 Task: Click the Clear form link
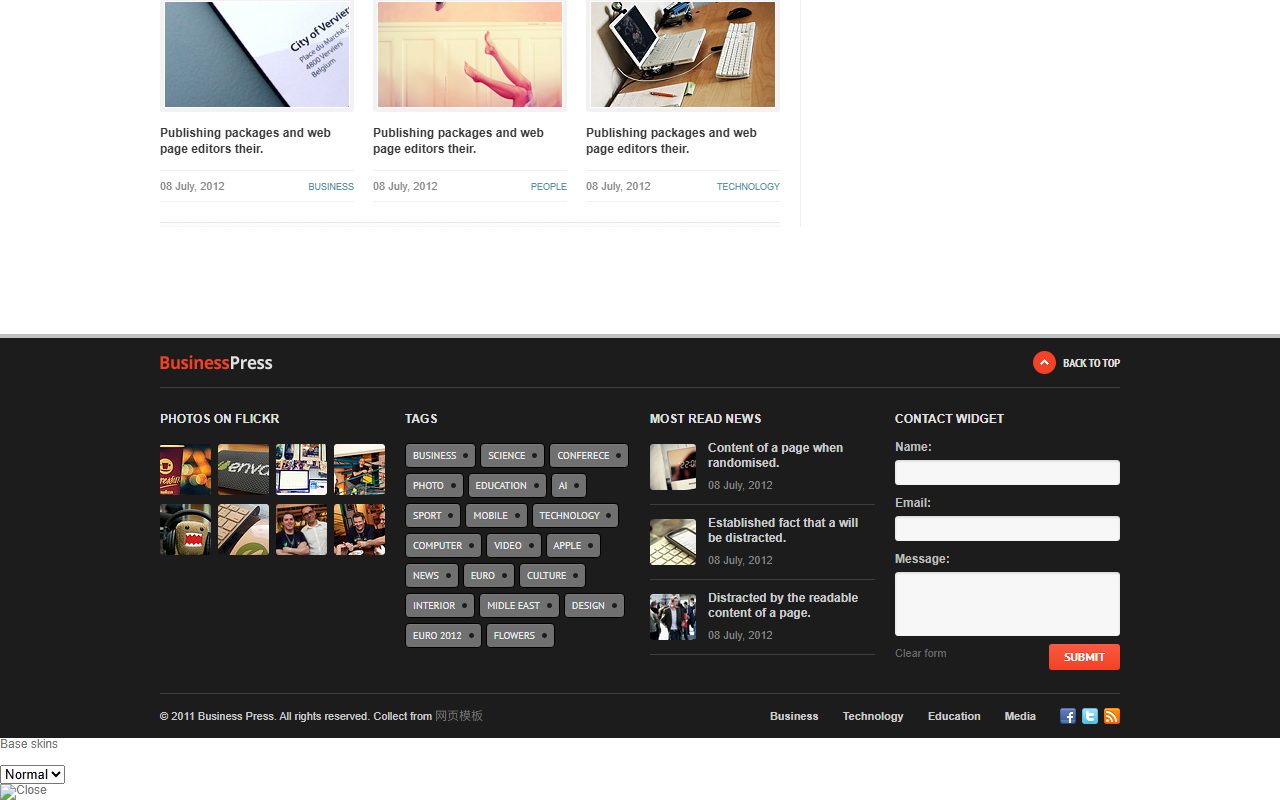920,653
